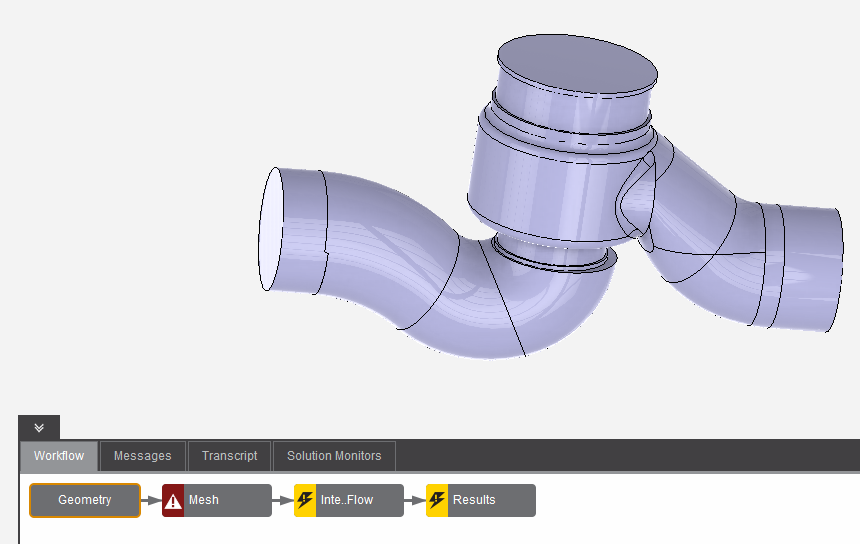Viewport: 860px width, 544px height.
Task: Open the Transcript tab
Action: pyautogui.click(x=229, y=456)
